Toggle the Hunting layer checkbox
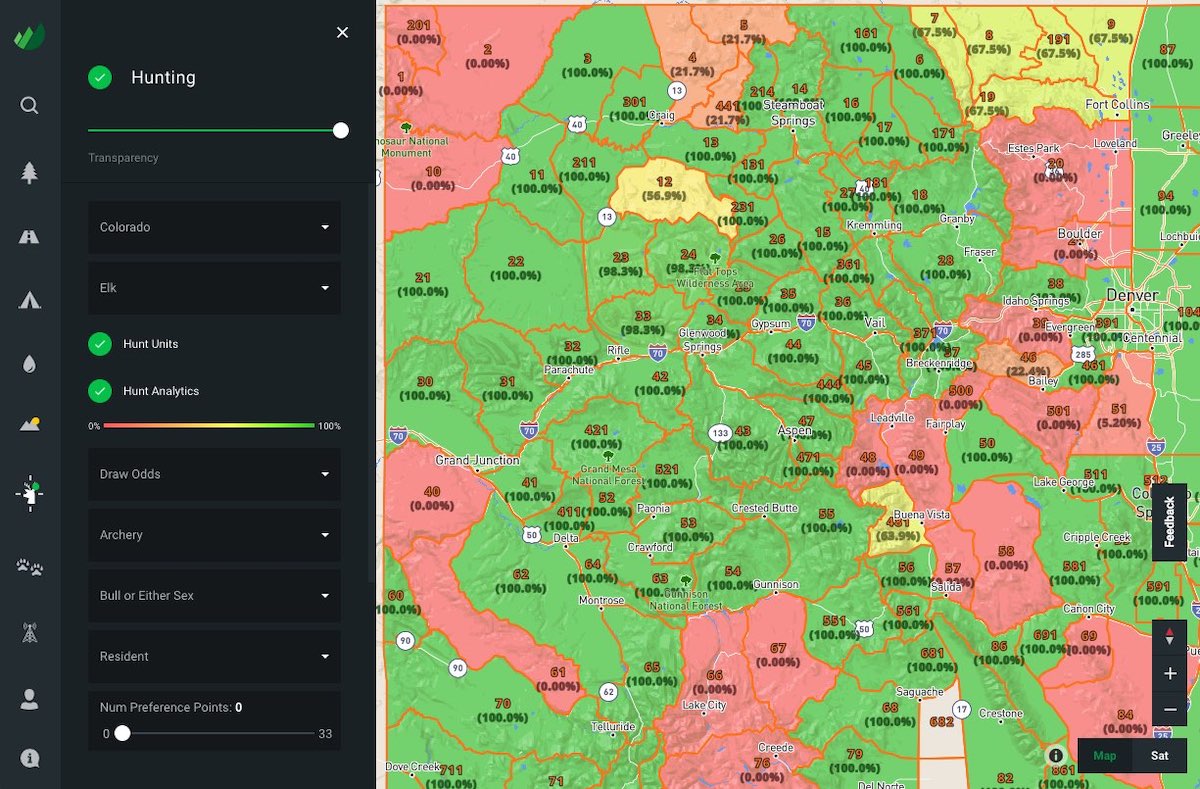This screenshot has height=789, width=1200. 100,77
